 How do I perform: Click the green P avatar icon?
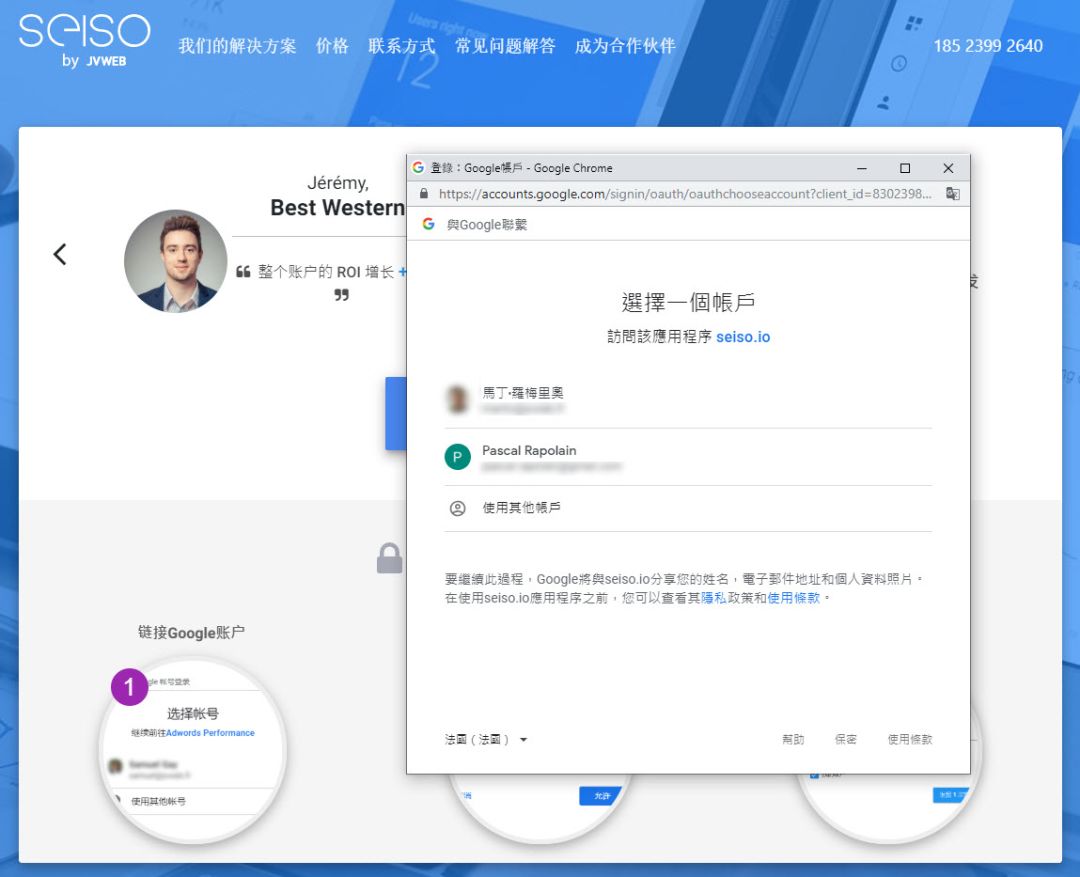tap(457, 457)
